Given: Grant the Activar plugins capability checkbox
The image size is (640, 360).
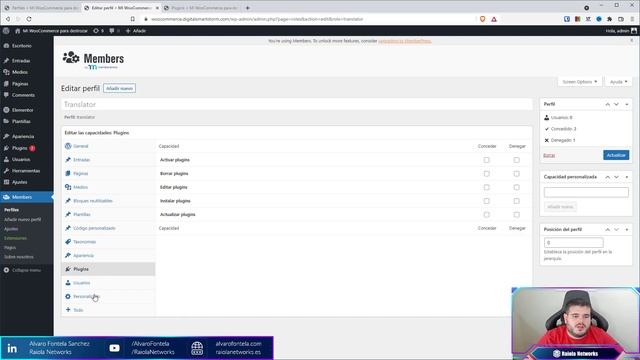Looking at the screenshot, I should (x=487, y=160).
